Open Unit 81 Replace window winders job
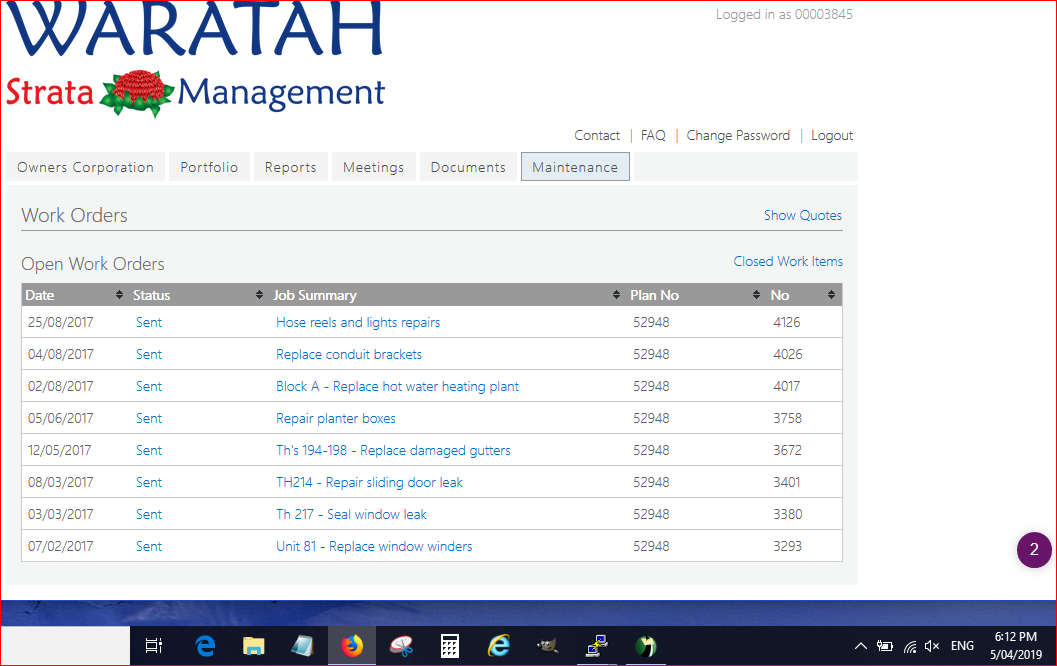The height and width of the screenshot is (666, 1057). pyautogui.click(x=374, y=547)
